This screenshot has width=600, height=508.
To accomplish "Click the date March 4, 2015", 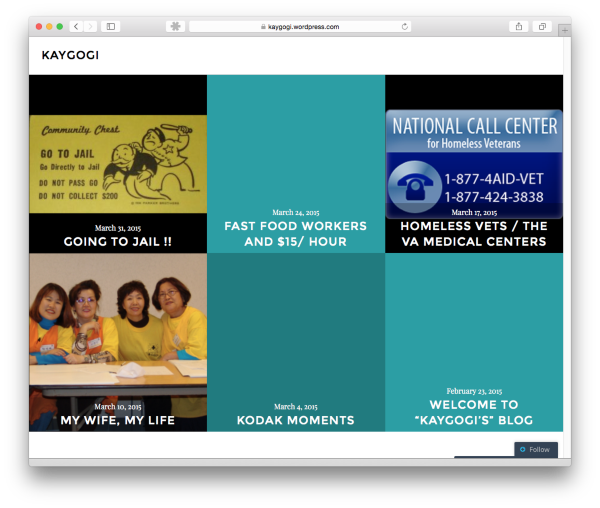I will [x=296, y=407].
